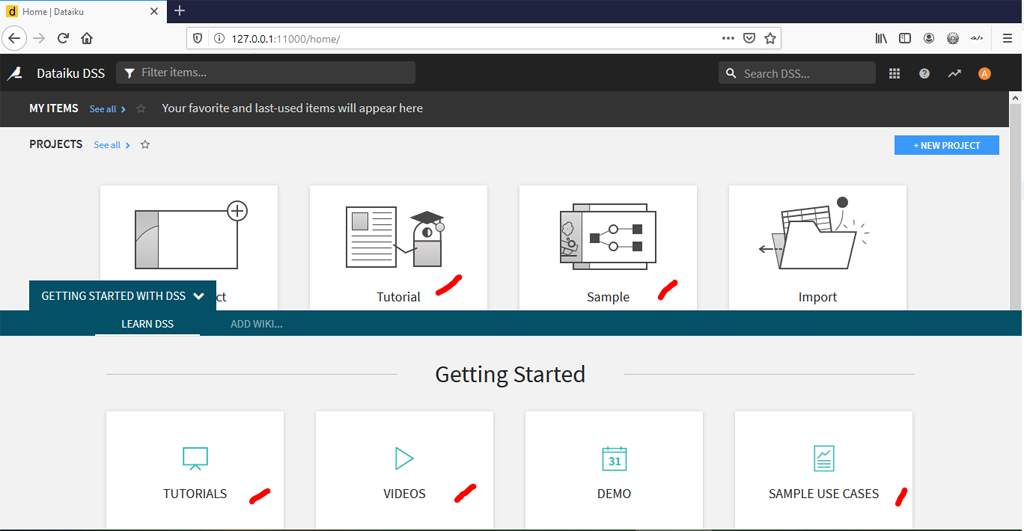Image resolution: width=1024 pixels, height=531 pixels.
Task: Open the Firefox account icon
Action: [929, 39]
